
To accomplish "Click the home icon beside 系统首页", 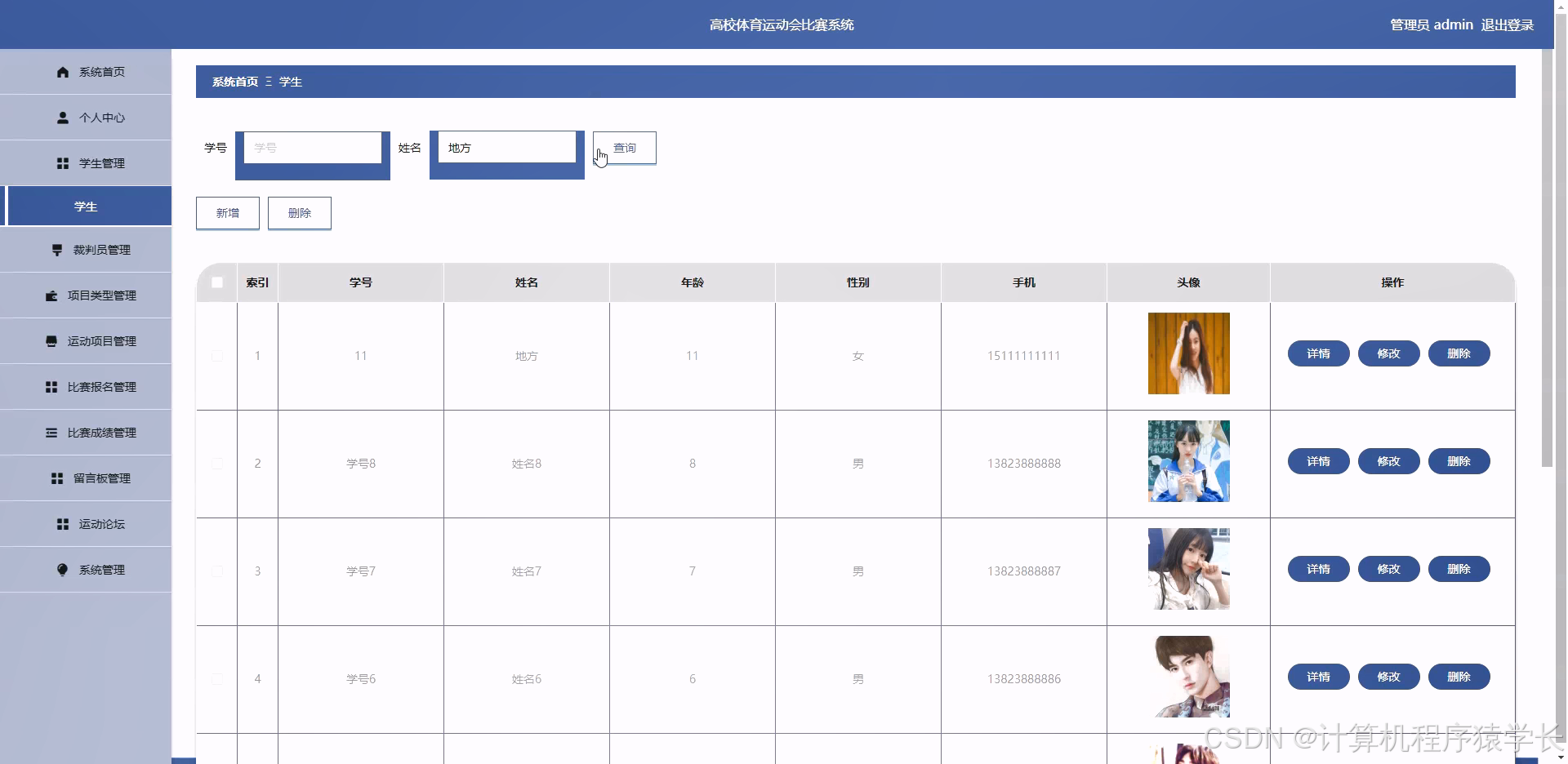I will 63,72.
